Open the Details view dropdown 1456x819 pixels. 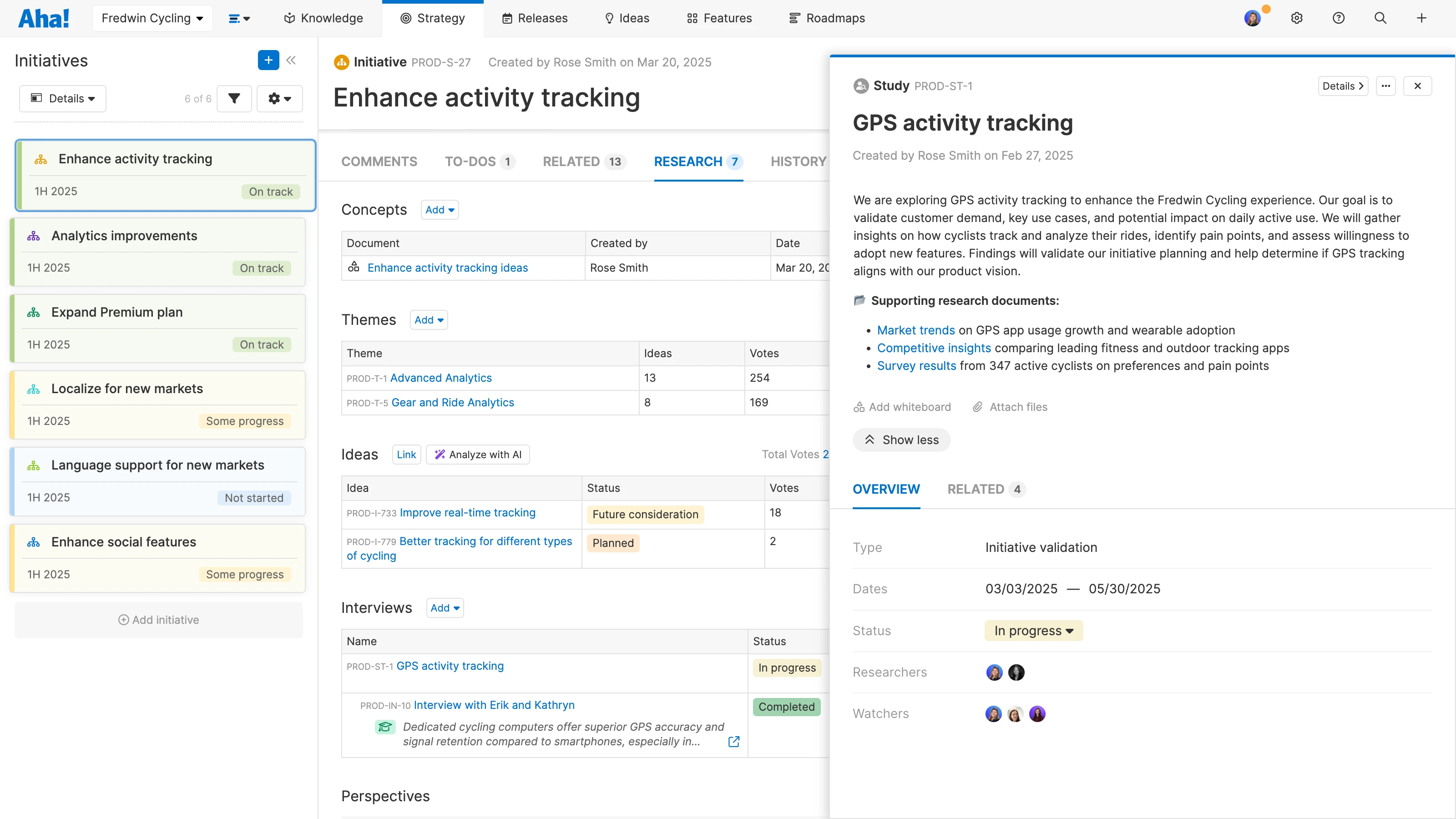coord(62,98)
